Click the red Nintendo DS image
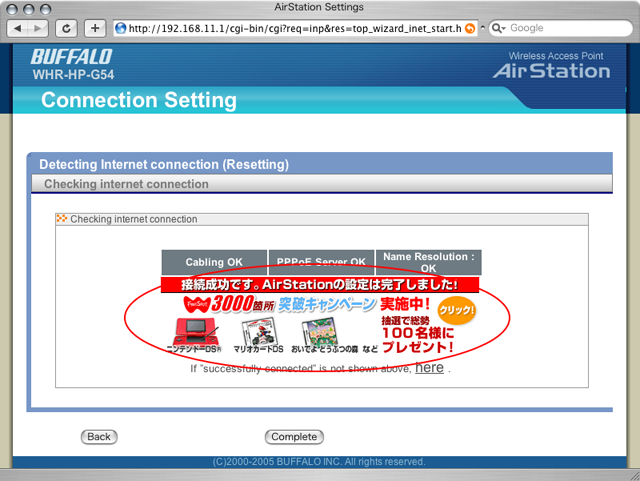Screen dimensions: 640x481 196,332
